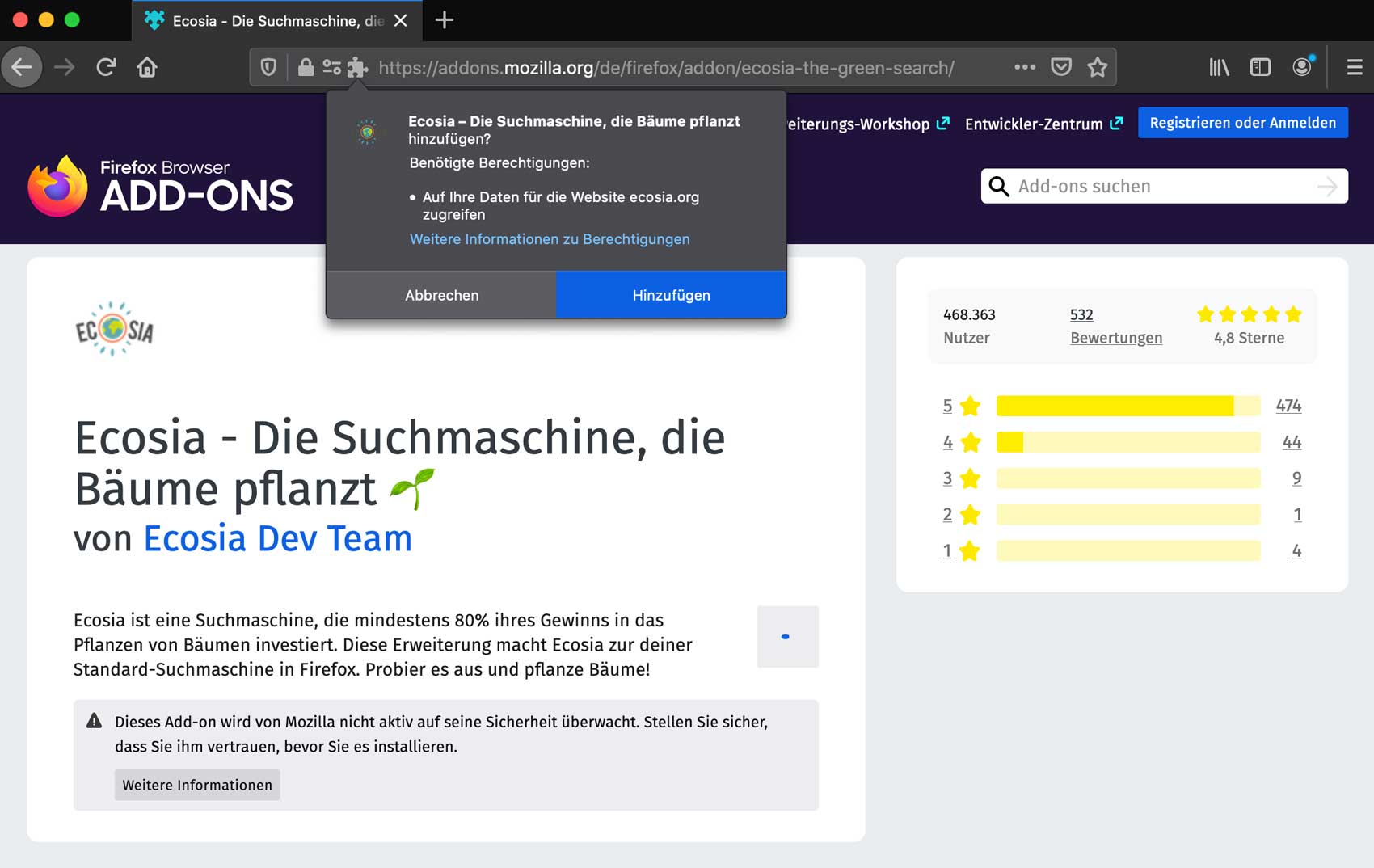Click the 4-star rating bar
Viewport: 1374px width, 868px height.
(1128, 442)
